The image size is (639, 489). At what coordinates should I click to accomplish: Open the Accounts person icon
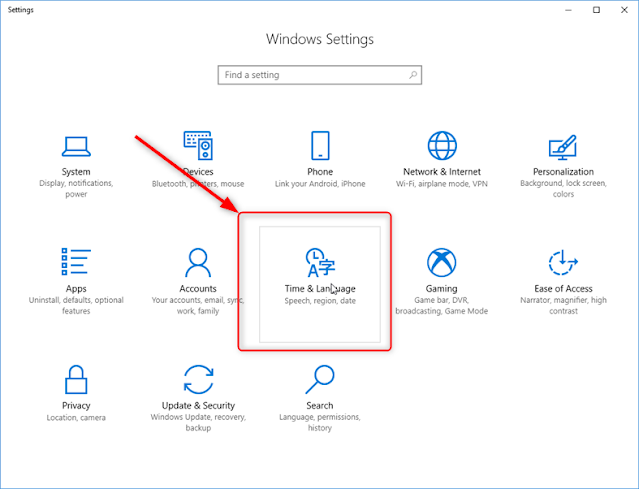coord(198,262)
